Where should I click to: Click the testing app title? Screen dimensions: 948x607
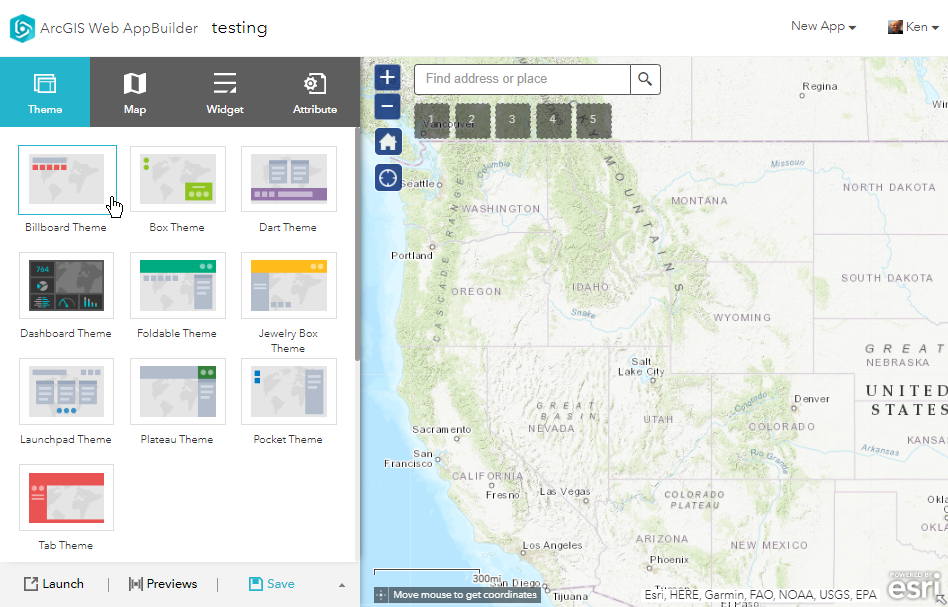point(239,28)
